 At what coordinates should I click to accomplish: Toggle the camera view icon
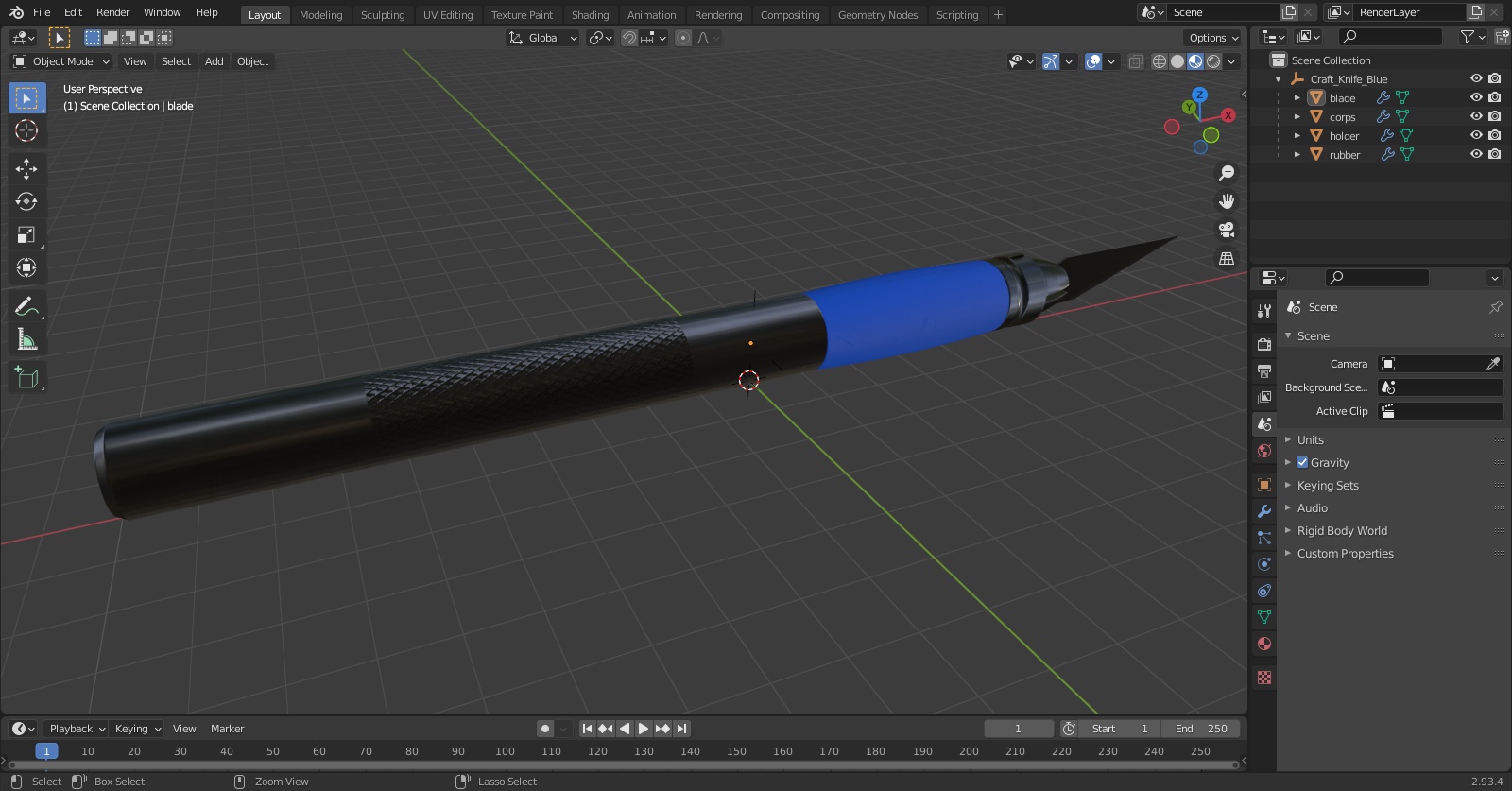coord(1227,230)
